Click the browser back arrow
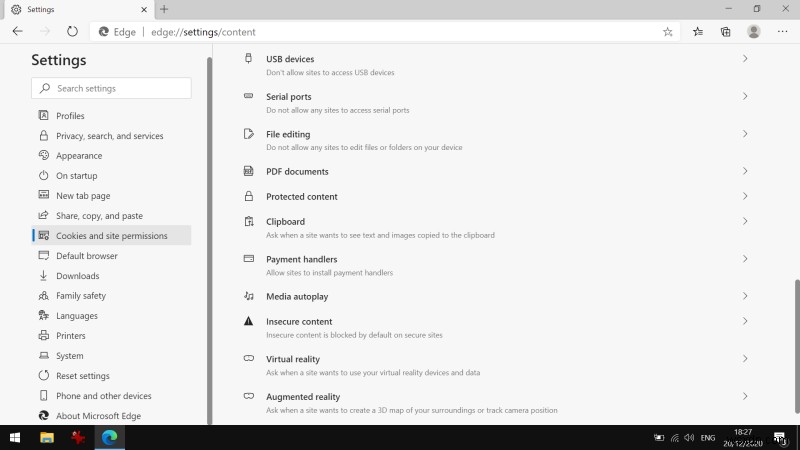800x450 pixels. [x=17, y=32]
